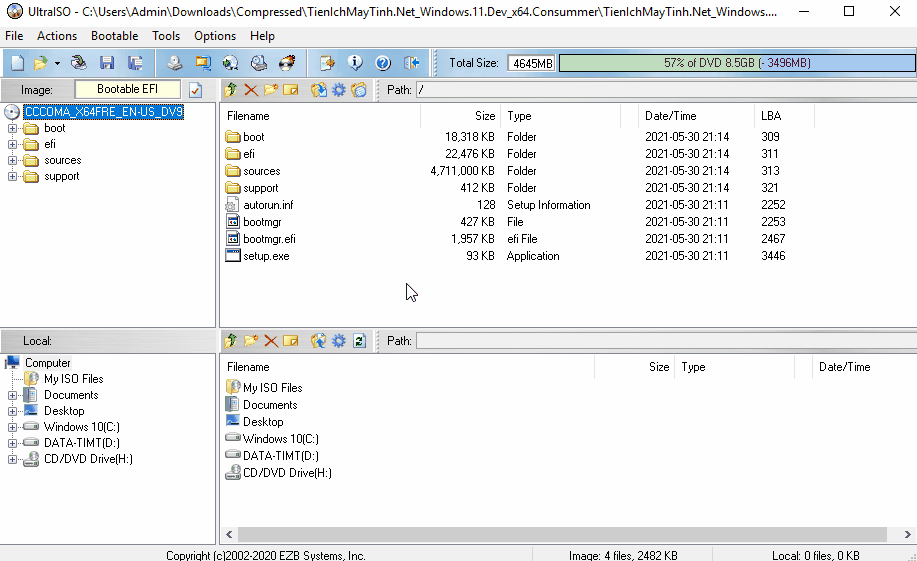Click the image pane Rename icon

(x=291, y=90)
